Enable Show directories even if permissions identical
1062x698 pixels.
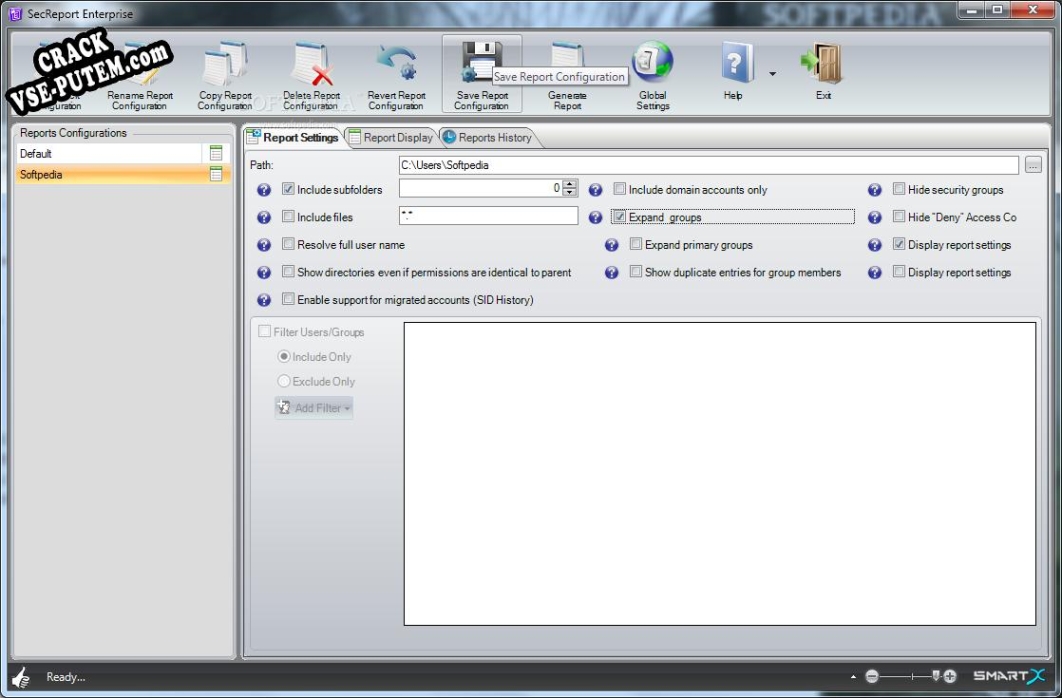coord(289,271)
